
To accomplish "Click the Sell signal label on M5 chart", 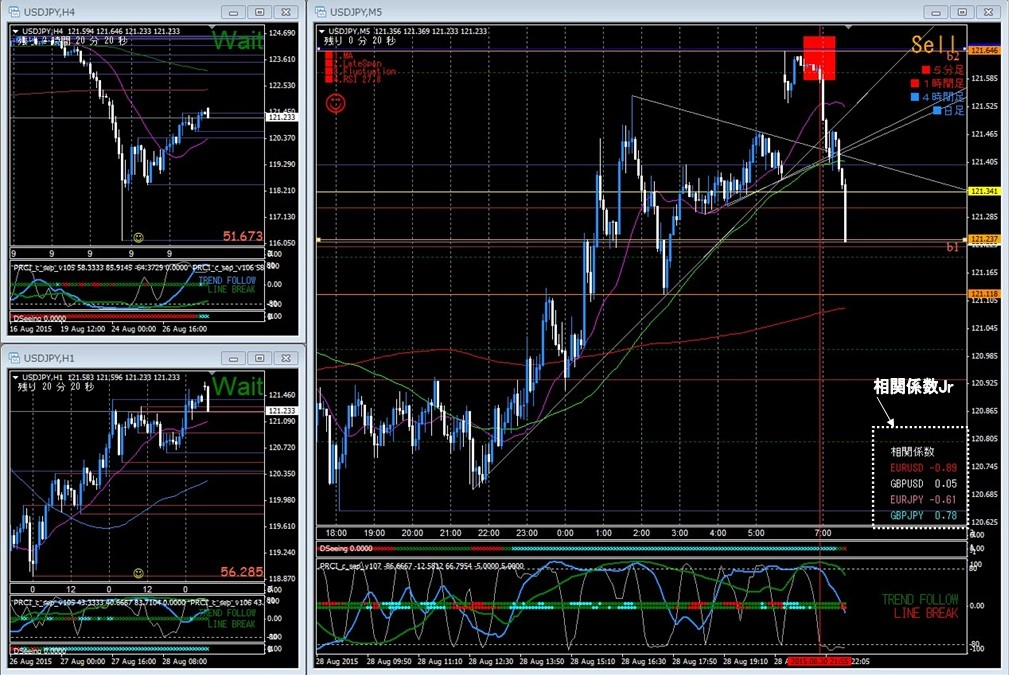I will (935, 44).
